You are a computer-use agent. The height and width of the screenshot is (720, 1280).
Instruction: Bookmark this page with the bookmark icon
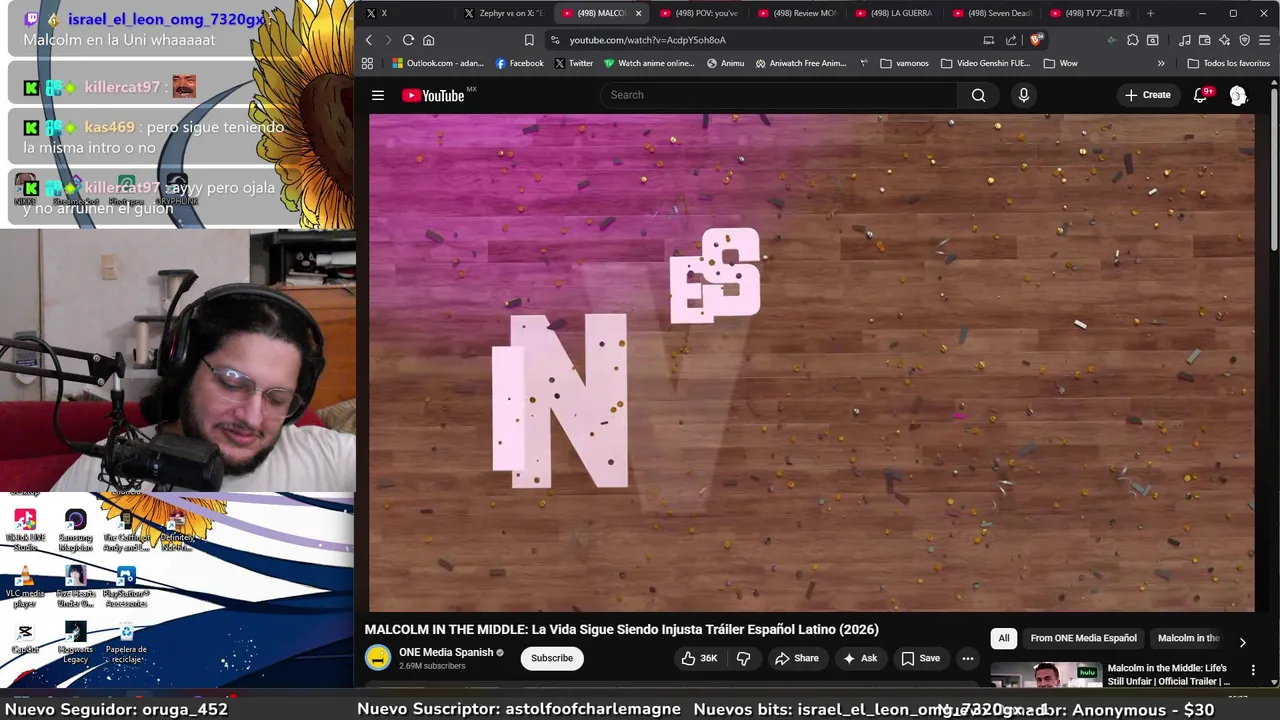[x=529, y=40]
